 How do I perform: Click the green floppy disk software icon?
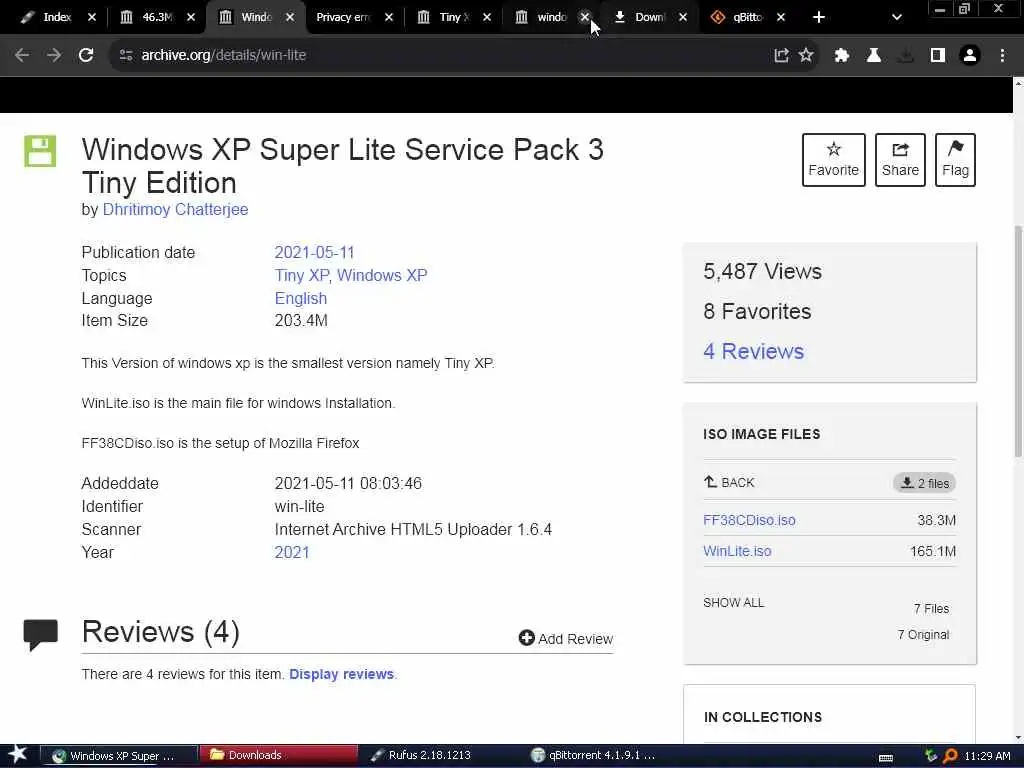[x=40, y=151]
